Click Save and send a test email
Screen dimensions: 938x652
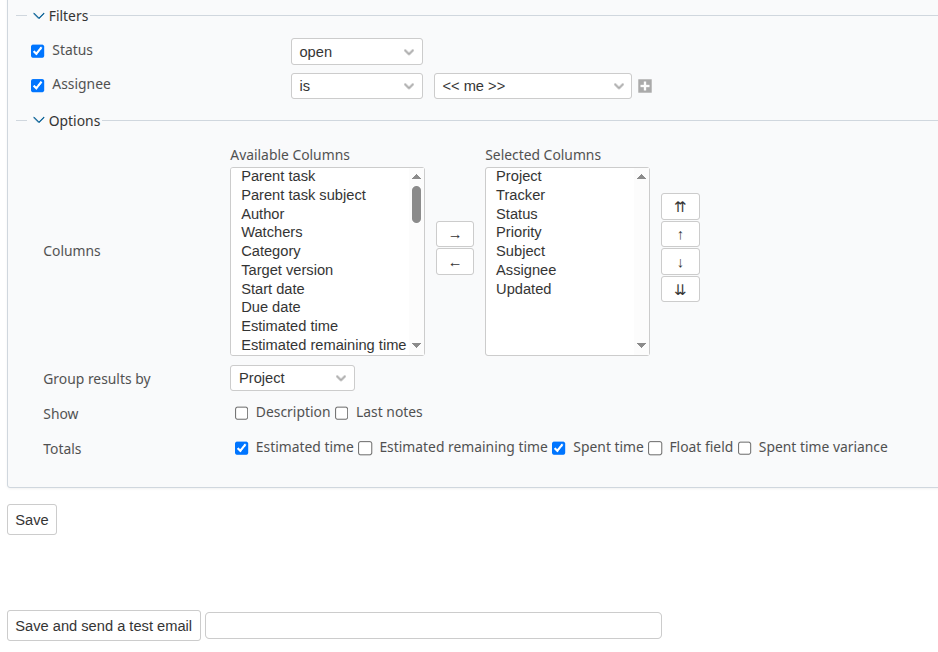104,626
